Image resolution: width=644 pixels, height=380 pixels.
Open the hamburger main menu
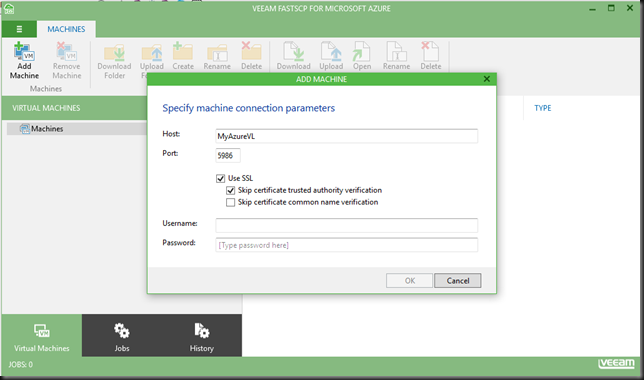pyautogui.click(x=19, y=29)
